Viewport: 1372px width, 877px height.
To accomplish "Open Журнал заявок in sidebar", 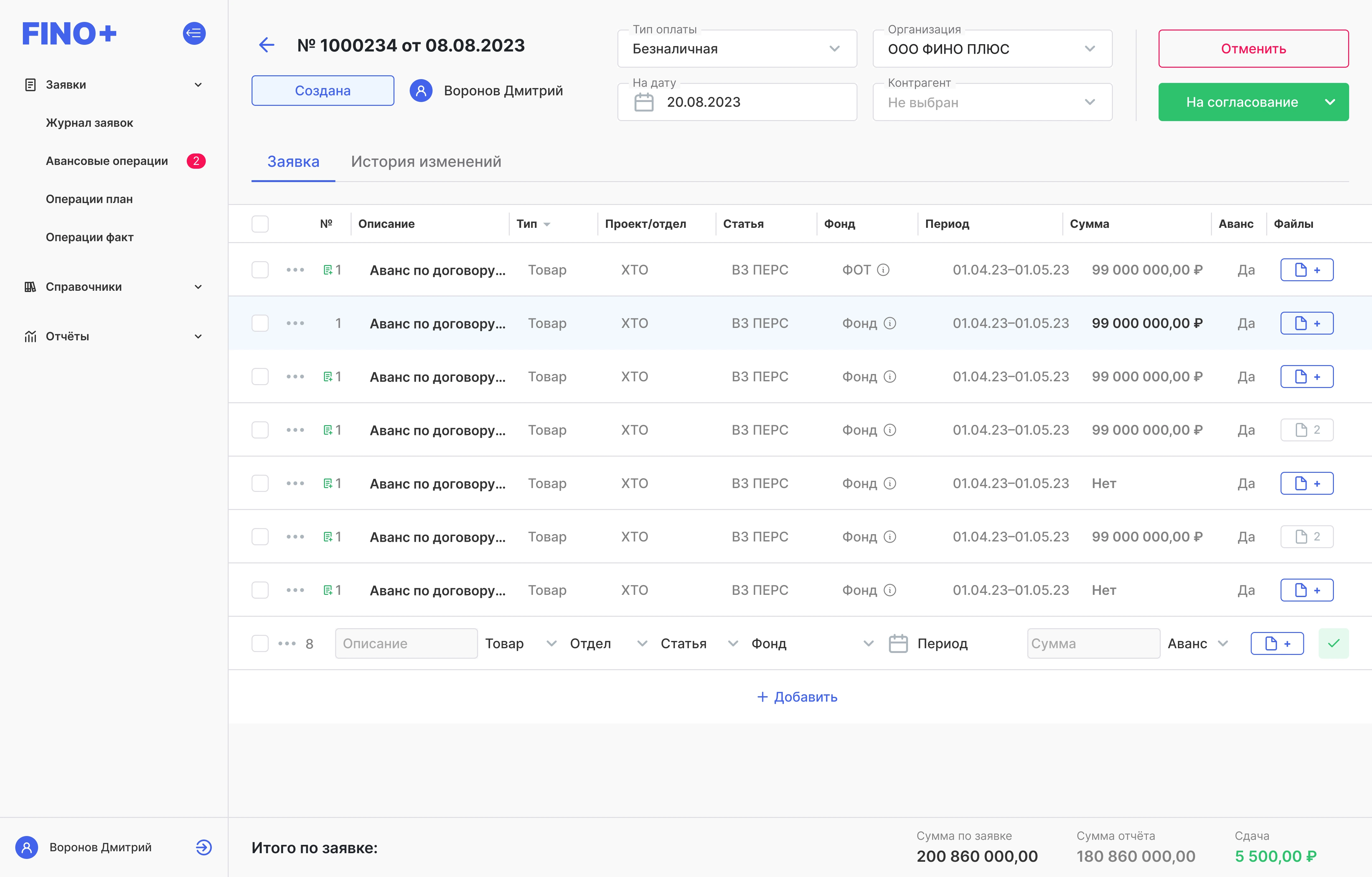I will click(x=90, y=123).
